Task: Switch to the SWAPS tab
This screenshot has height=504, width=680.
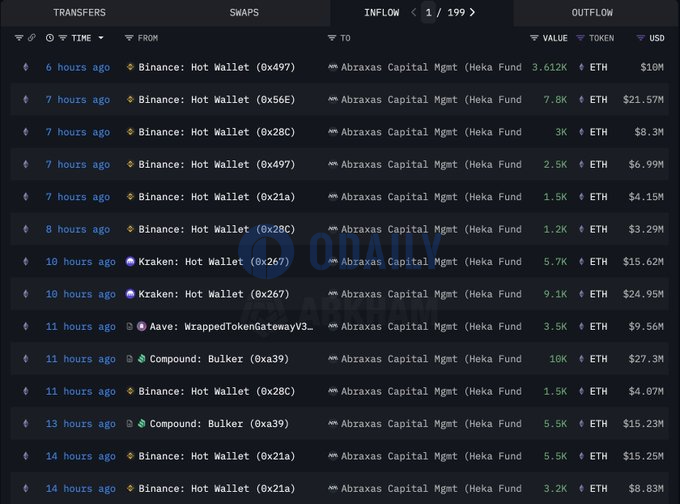Action: (x=244, y=13)
